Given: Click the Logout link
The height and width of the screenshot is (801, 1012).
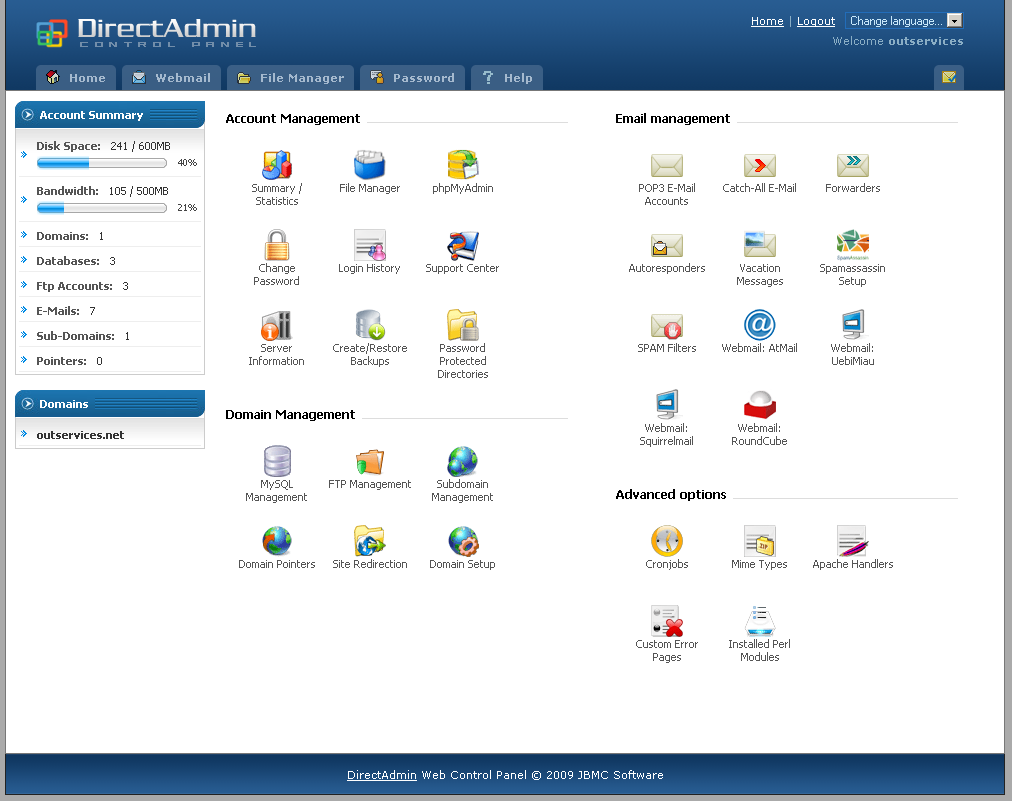Looking at the screenshot, I should (x=816, y=21).
